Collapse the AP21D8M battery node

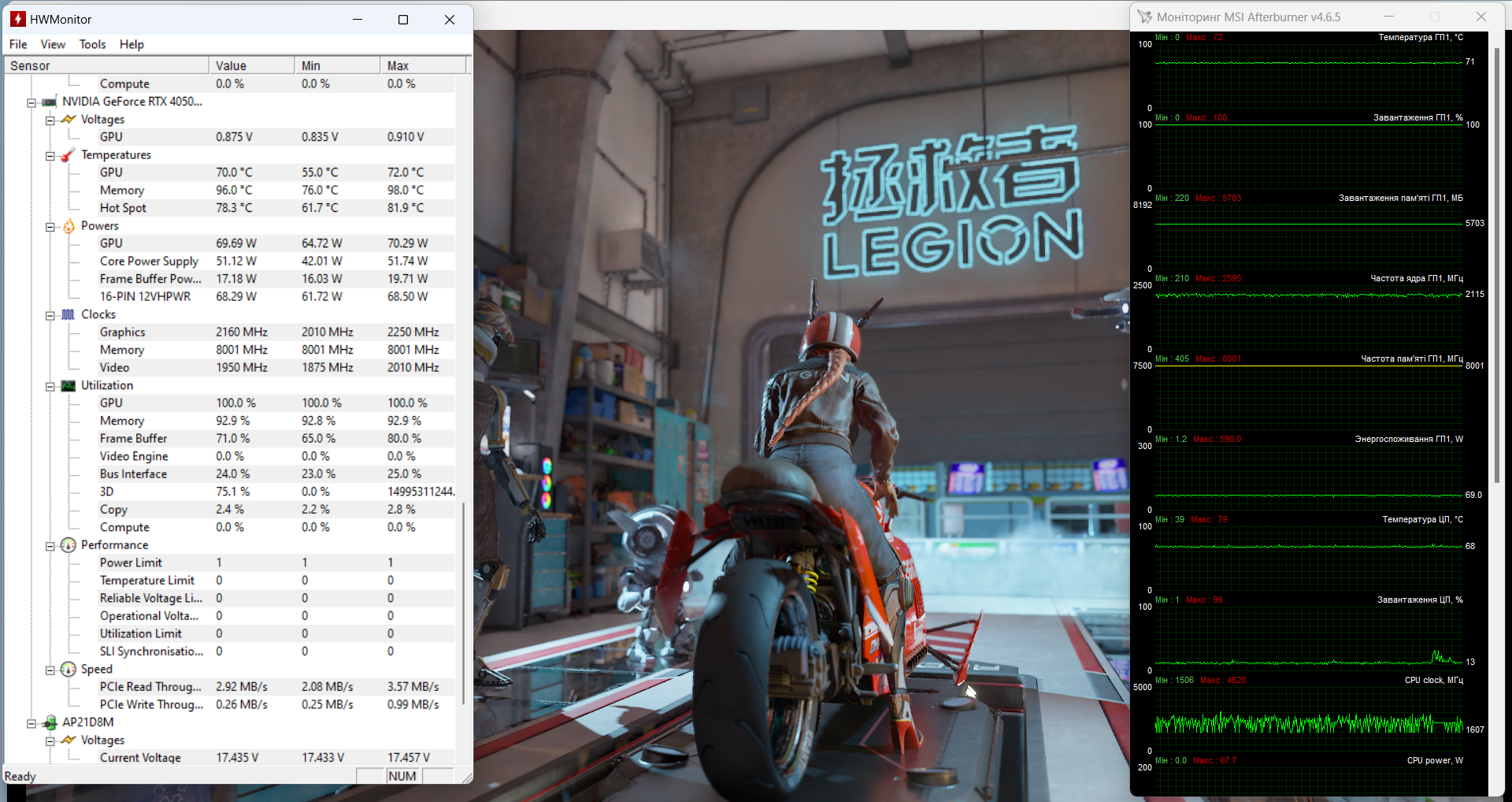(x=31, y=723)
